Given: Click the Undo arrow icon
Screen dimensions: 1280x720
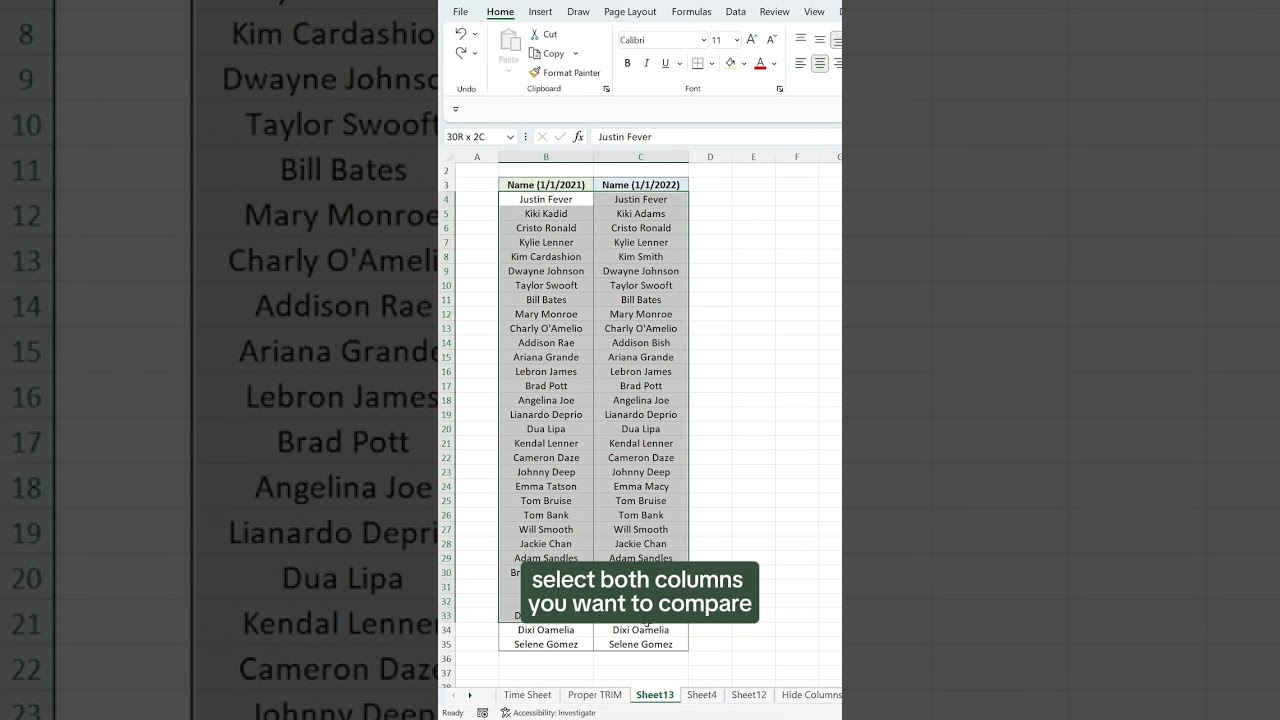Looking at the screenshot, I should click(x=460, y=33).
